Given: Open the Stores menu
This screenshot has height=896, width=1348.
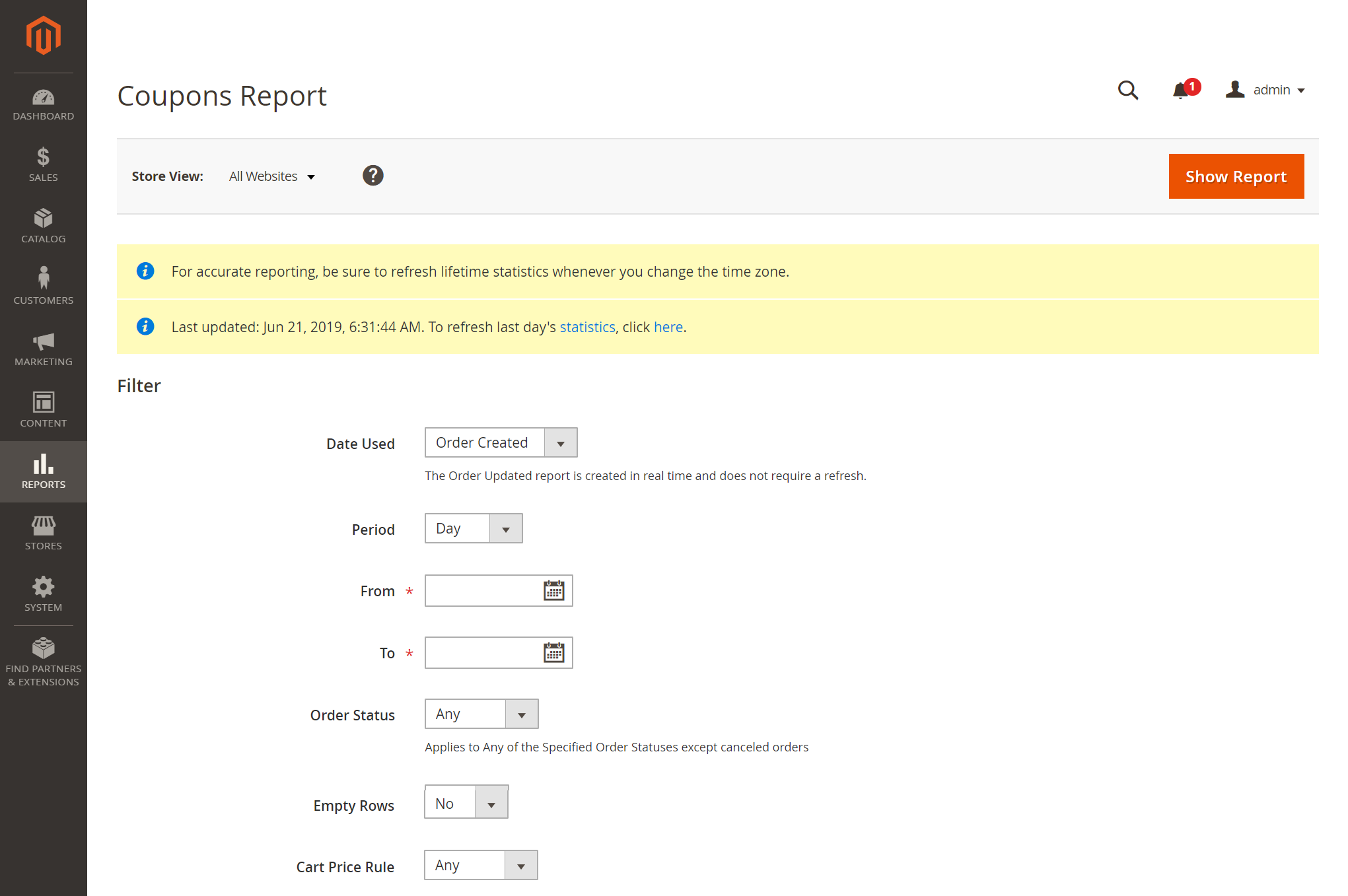Looking at the screenshot, I should [44, 534].
